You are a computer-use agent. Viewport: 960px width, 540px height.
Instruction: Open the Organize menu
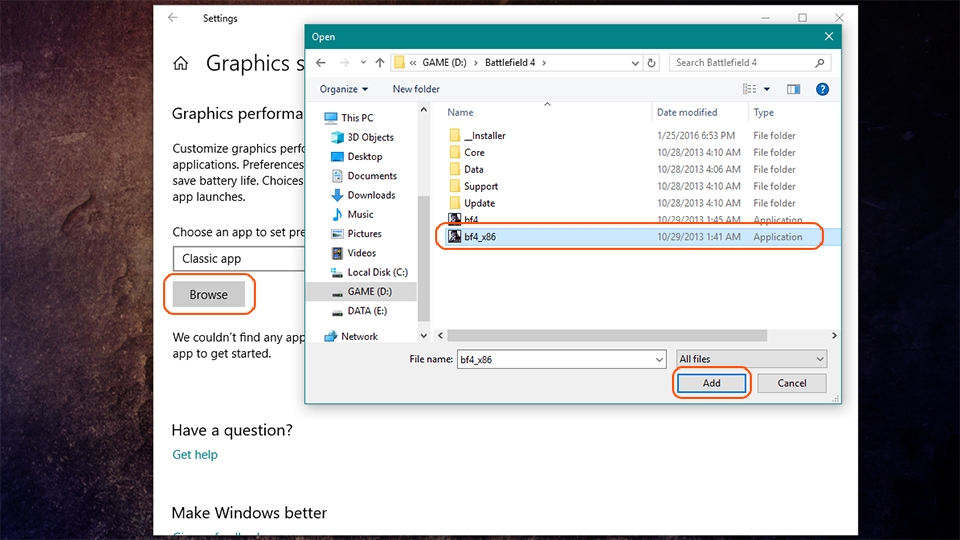tap(343, 89)
